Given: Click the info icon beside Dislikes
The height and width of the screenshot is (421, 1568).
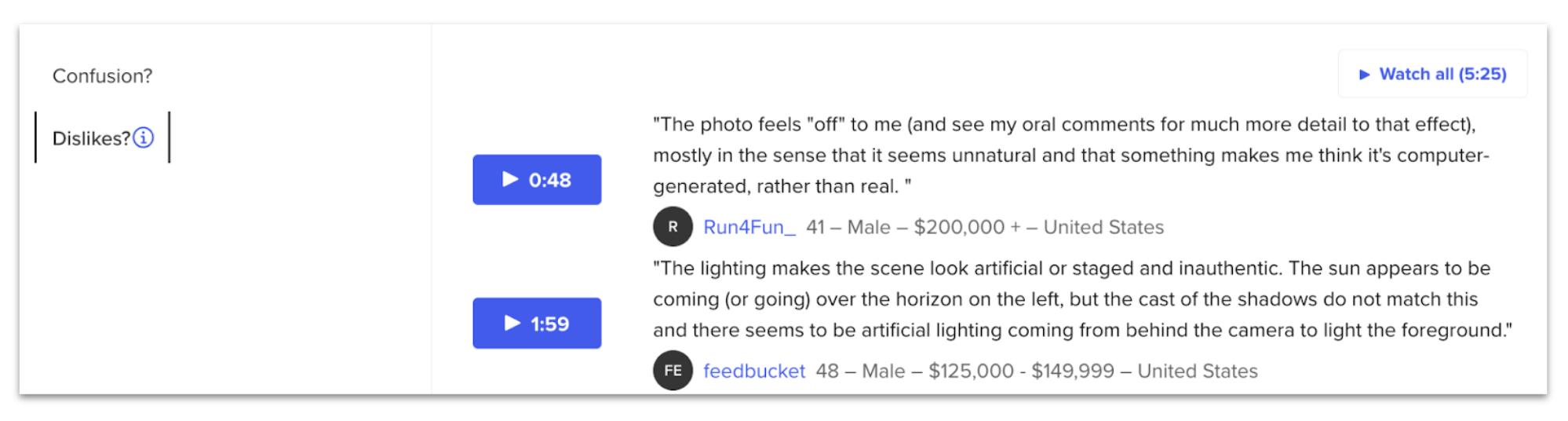Looking at the screenshot, I should click(143, 138).
